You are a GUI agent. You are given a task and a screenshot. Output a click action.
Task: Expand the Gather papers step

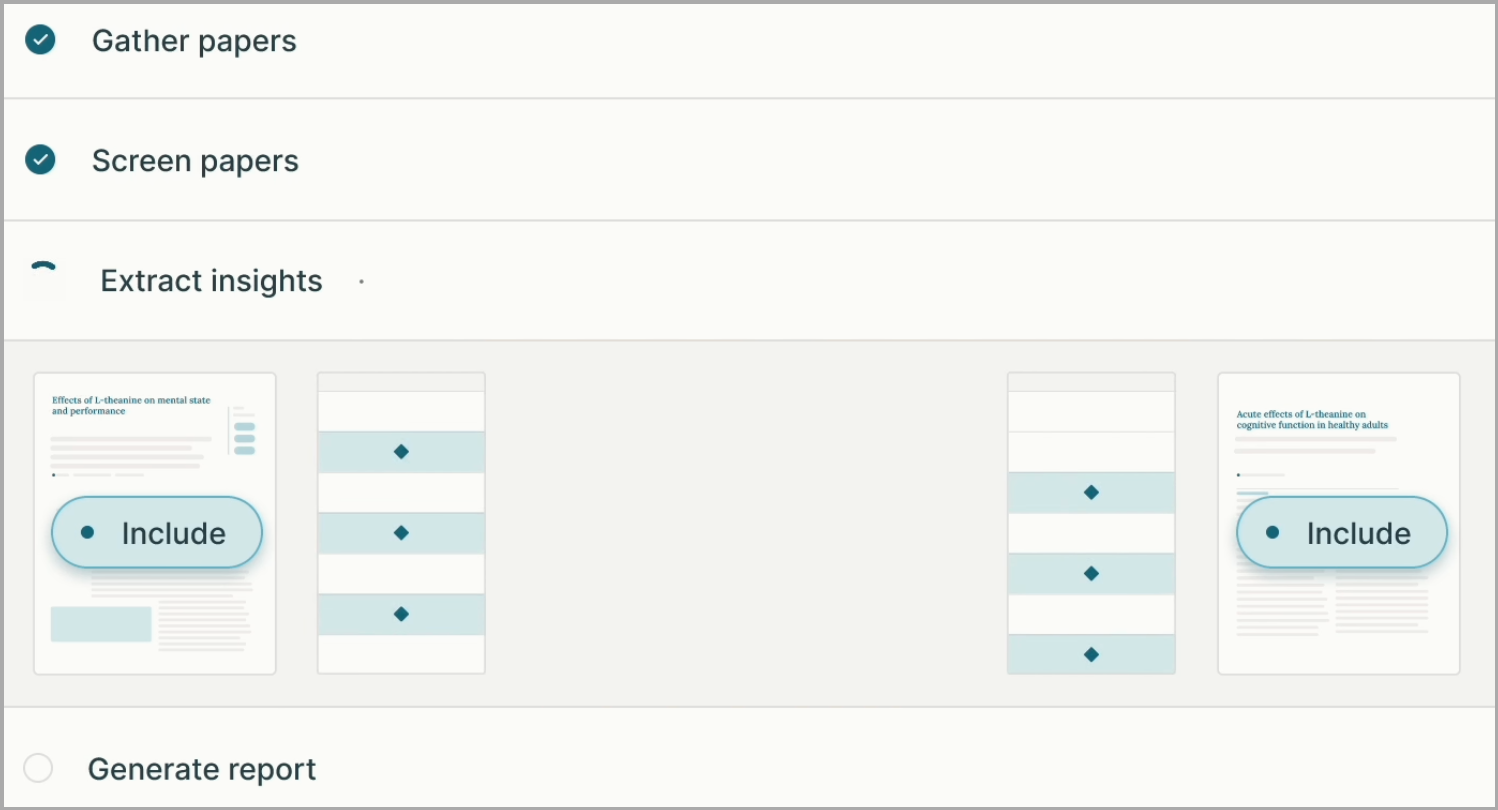tap(194, 41)
